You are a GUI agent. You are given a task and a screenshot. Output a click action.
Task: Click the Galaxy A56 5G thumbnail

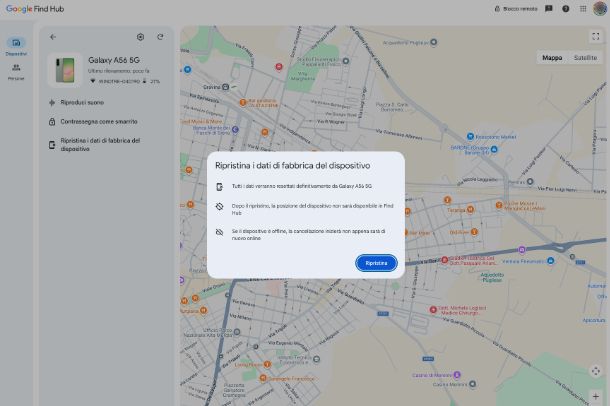(66, 70)
